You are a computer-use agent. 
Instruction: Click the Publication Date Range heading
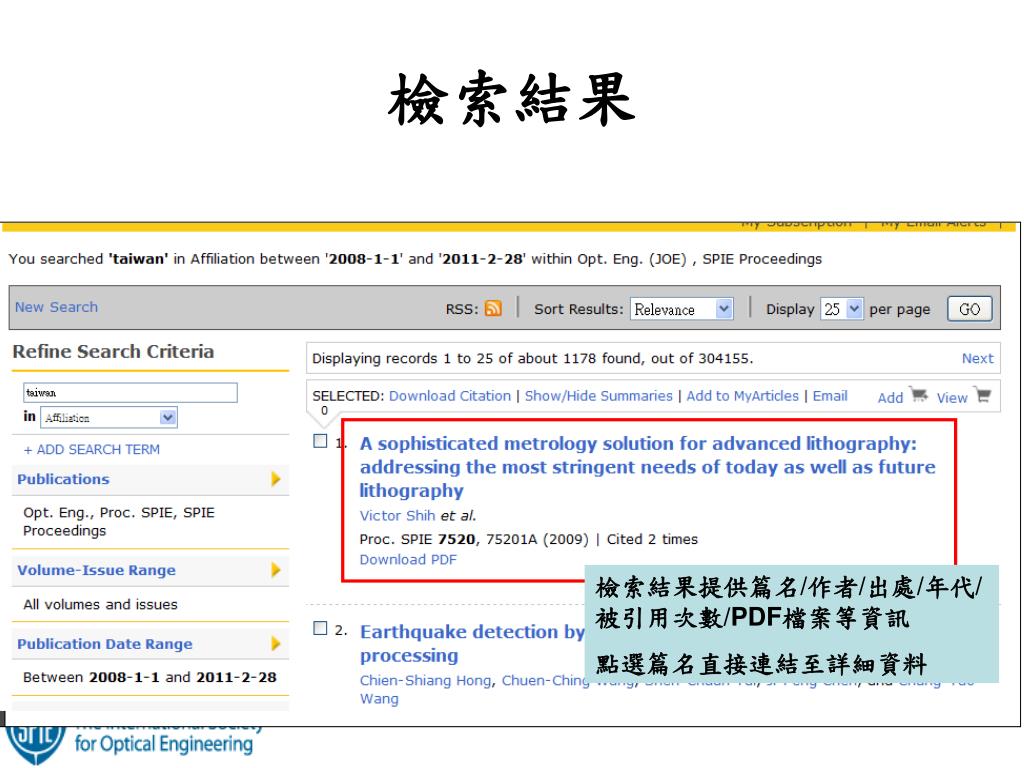(105, 644)
